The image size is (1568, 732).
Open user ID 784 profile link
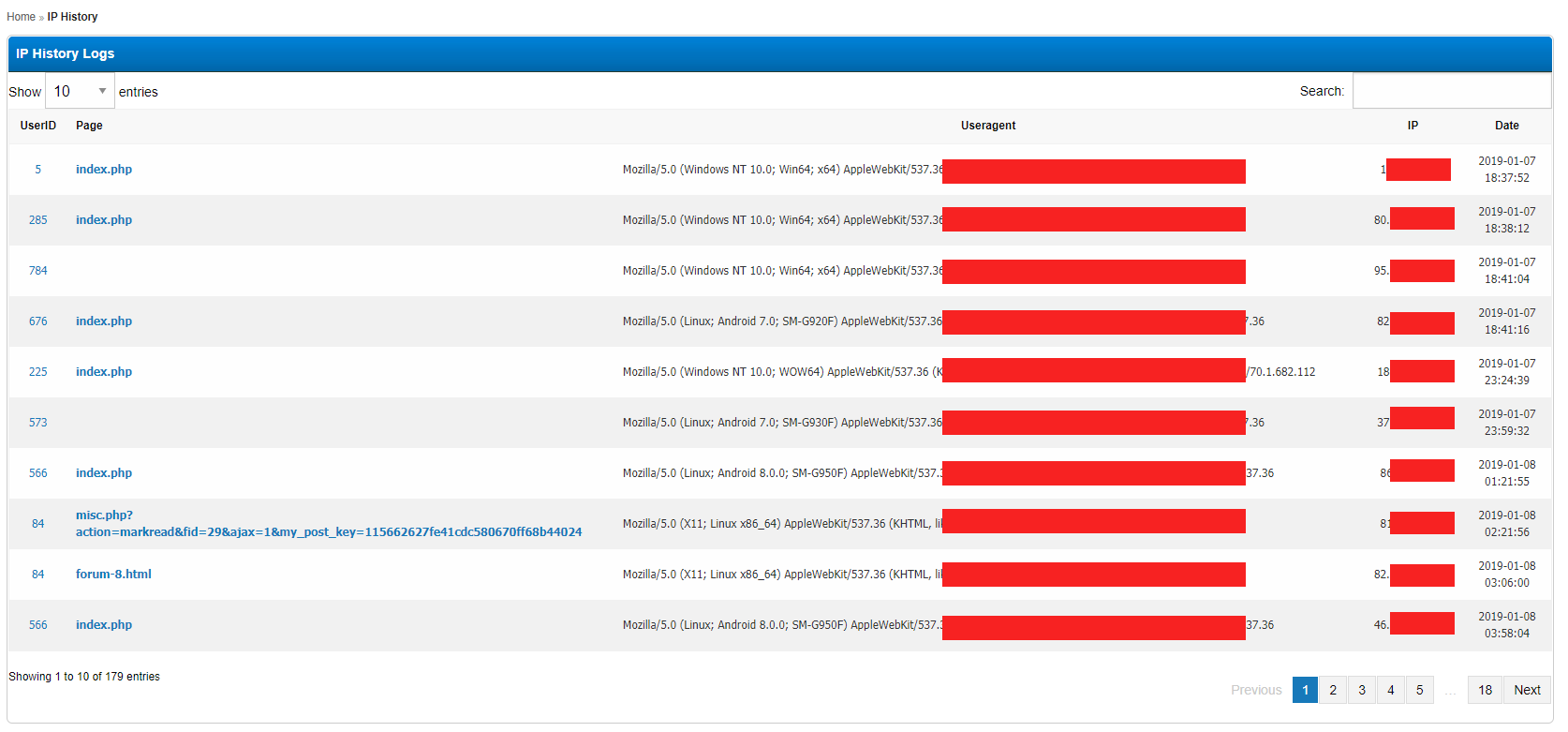(x=37, y=271)
